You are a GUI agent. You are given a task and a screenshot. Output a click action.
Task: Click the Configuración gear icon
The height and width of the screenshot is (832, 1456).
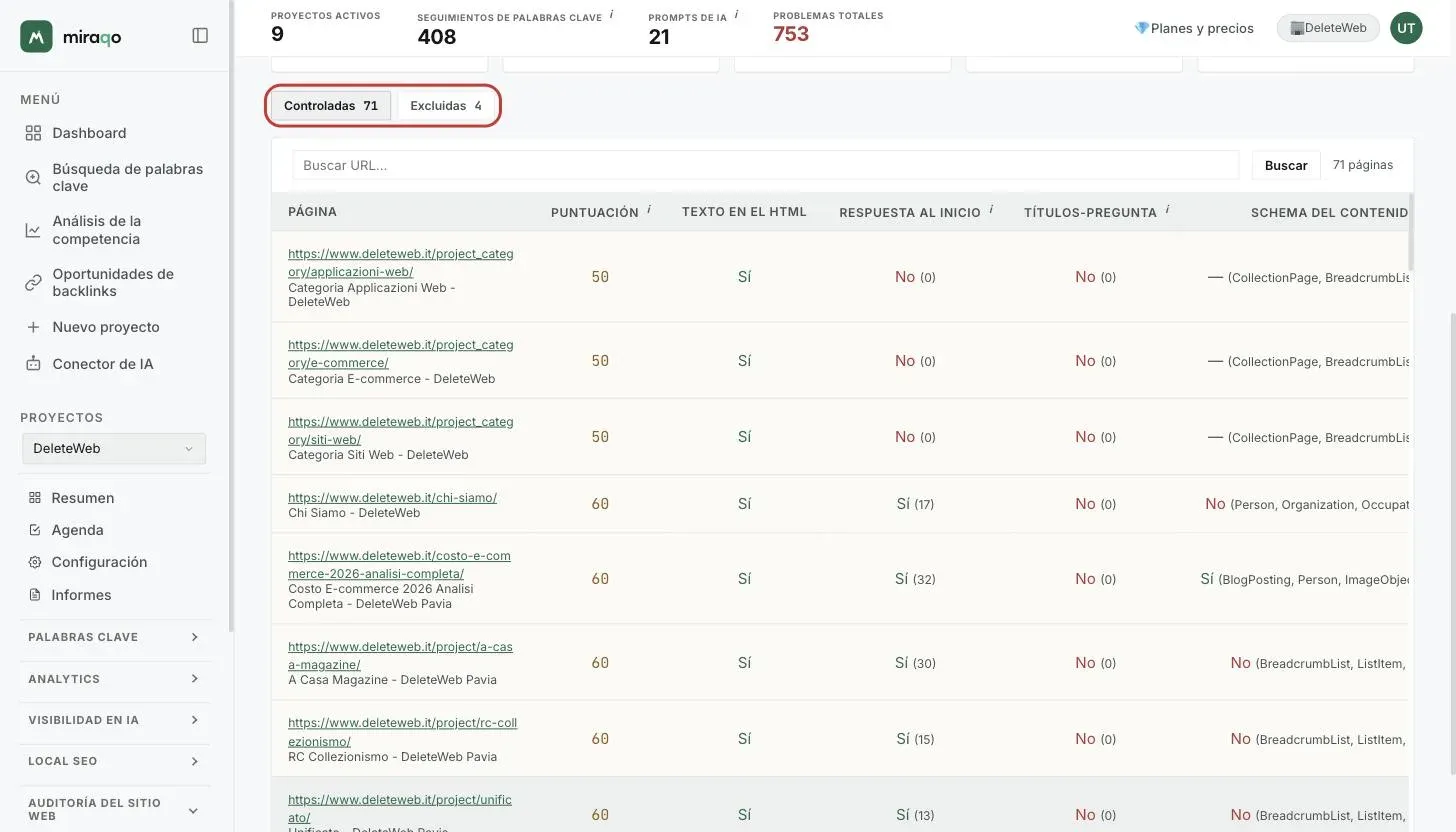point(35,562)
